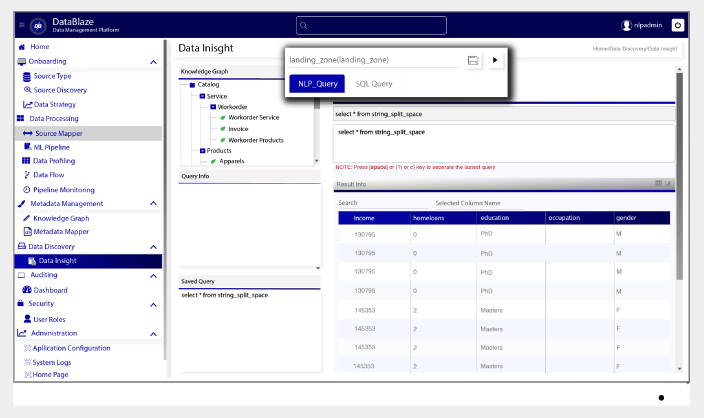This screenshot has width=704, height=418.
Task: Click the nlpadmin user avatar icon
Action: 626,25
